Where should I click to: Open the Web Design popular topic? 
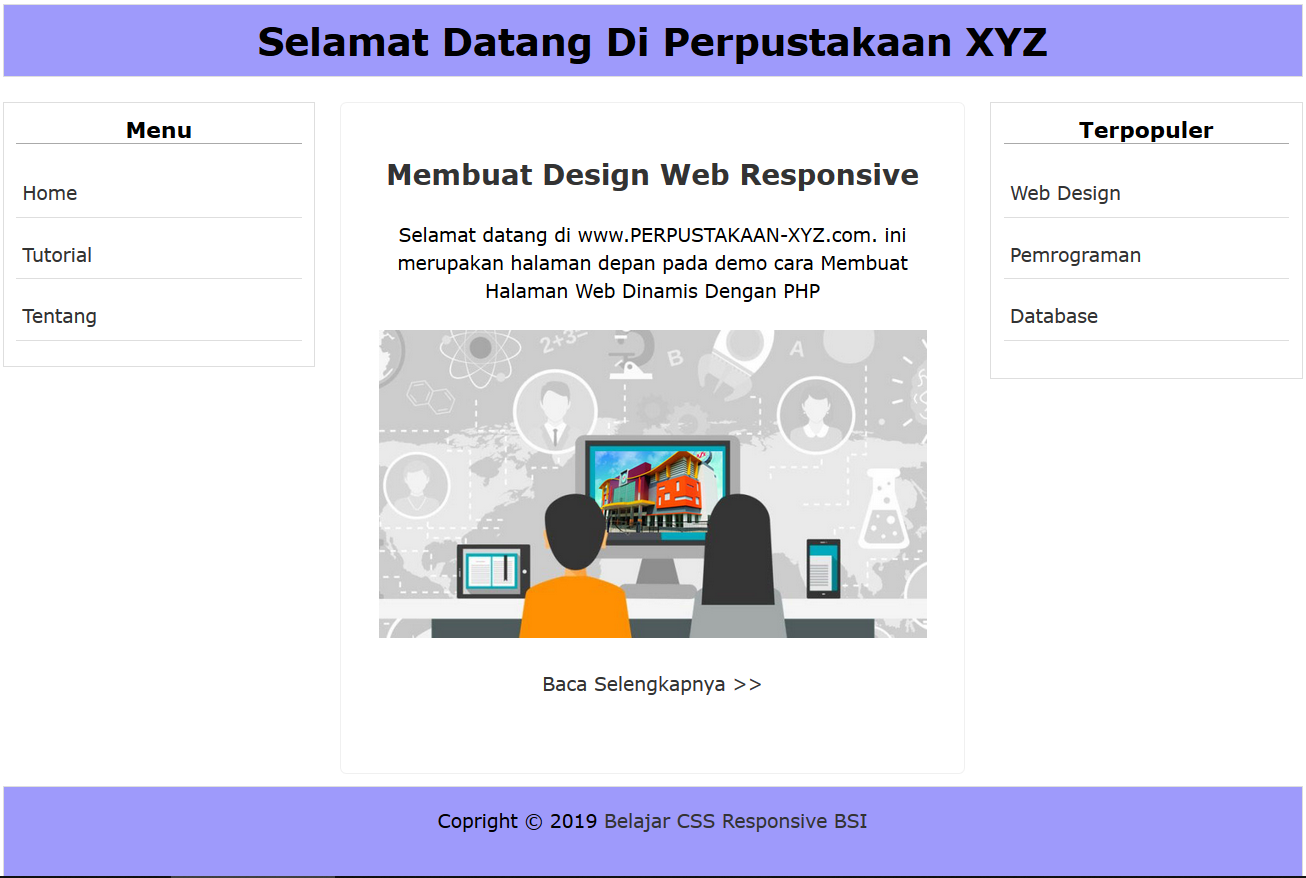pos(1065,193)
